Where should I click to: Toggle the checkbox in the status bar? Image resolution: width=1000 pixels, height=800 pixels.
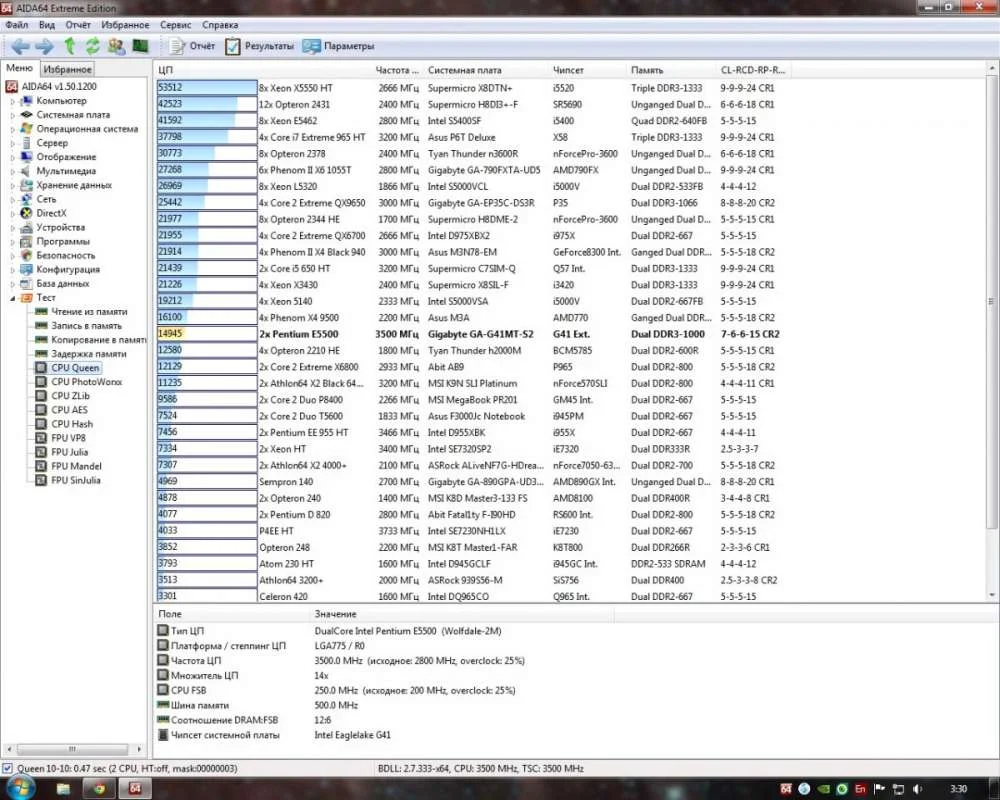8,768
